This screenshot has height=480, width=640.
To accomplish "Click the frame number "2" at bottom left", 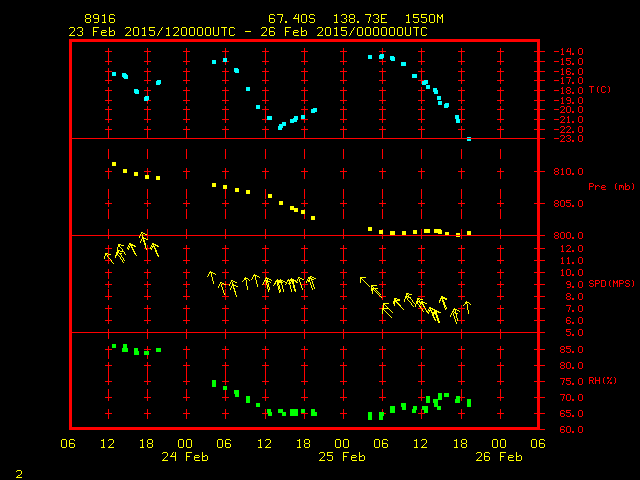I will [19, 474].
